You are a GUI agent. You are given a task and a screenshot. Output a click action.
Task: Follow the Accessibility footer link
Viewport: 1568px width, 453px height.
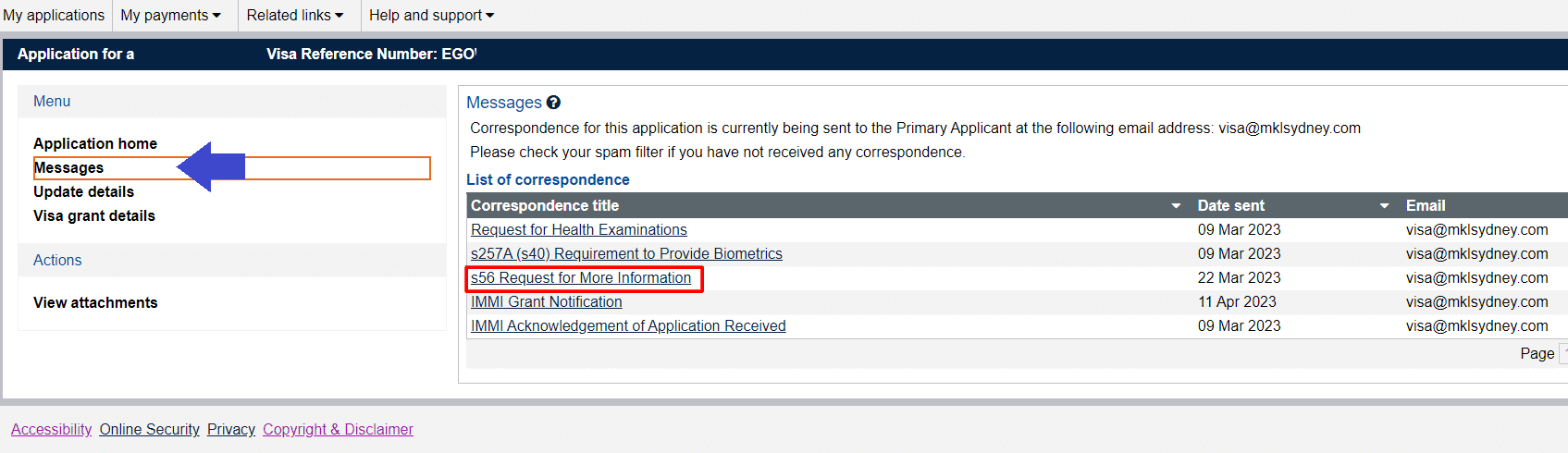51,429
